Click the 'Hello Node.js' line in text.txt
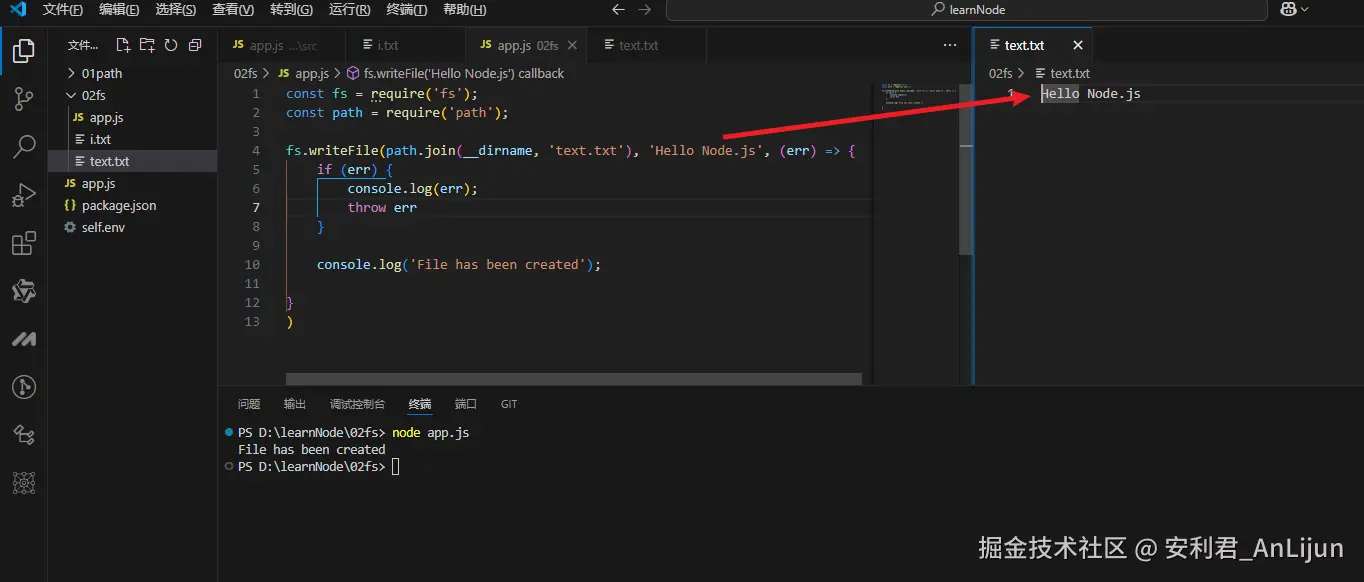Screen dimensions: 1364x582 pos(1091,94)
